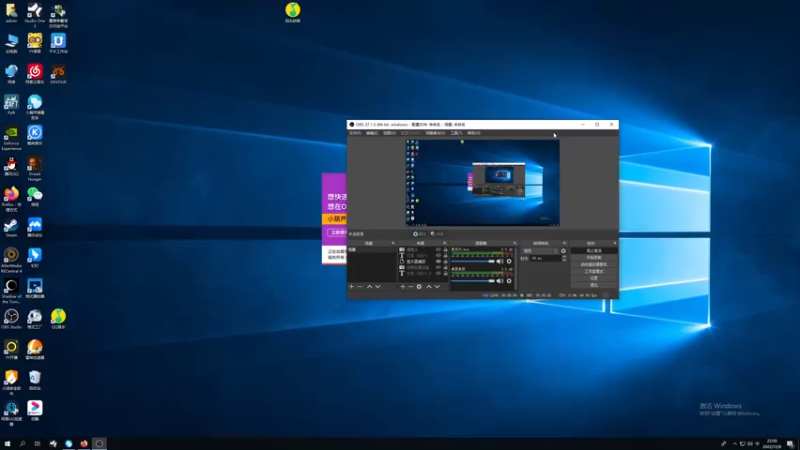Move selected source down in Sources panel
Image resolution: width=800 pixels, height=450 pixels.
tap(437, 287)
